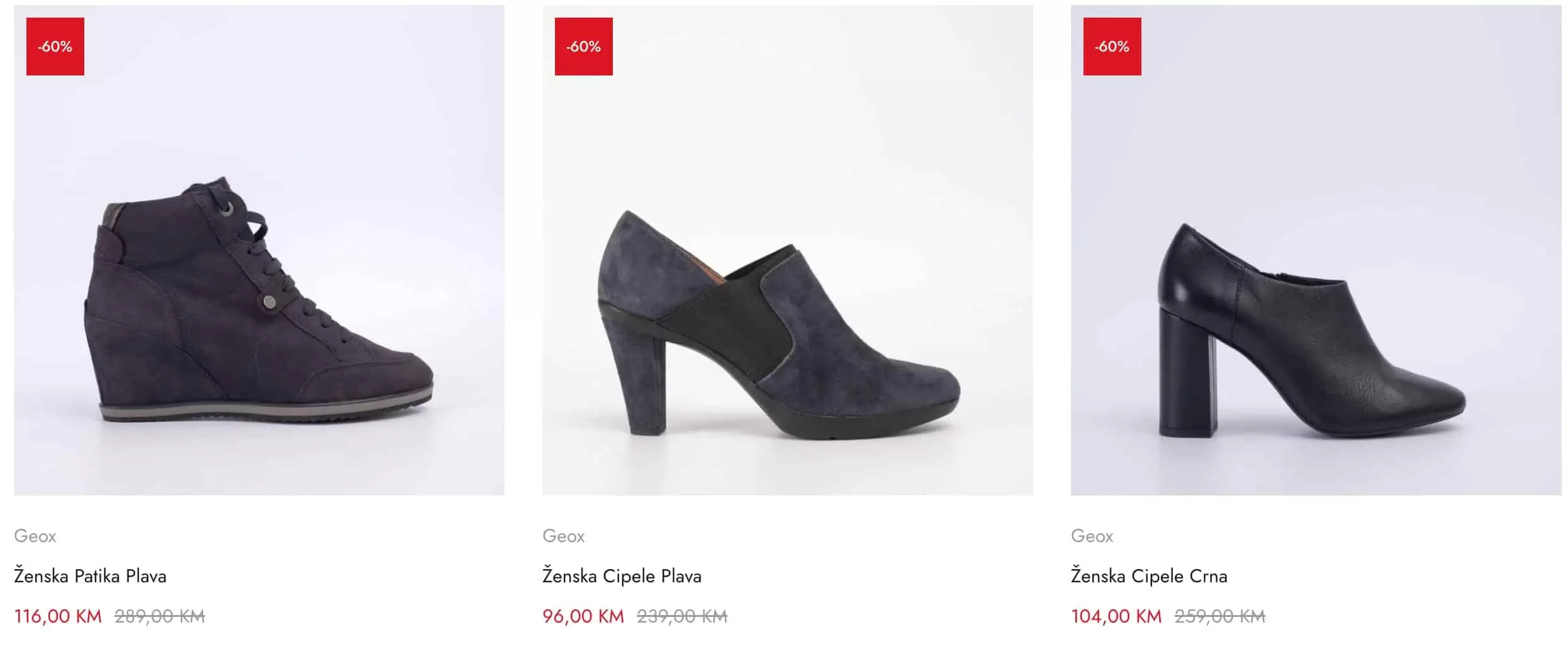Click the 116,00 KM sale price
The image size is (1568, 649).
58,616
